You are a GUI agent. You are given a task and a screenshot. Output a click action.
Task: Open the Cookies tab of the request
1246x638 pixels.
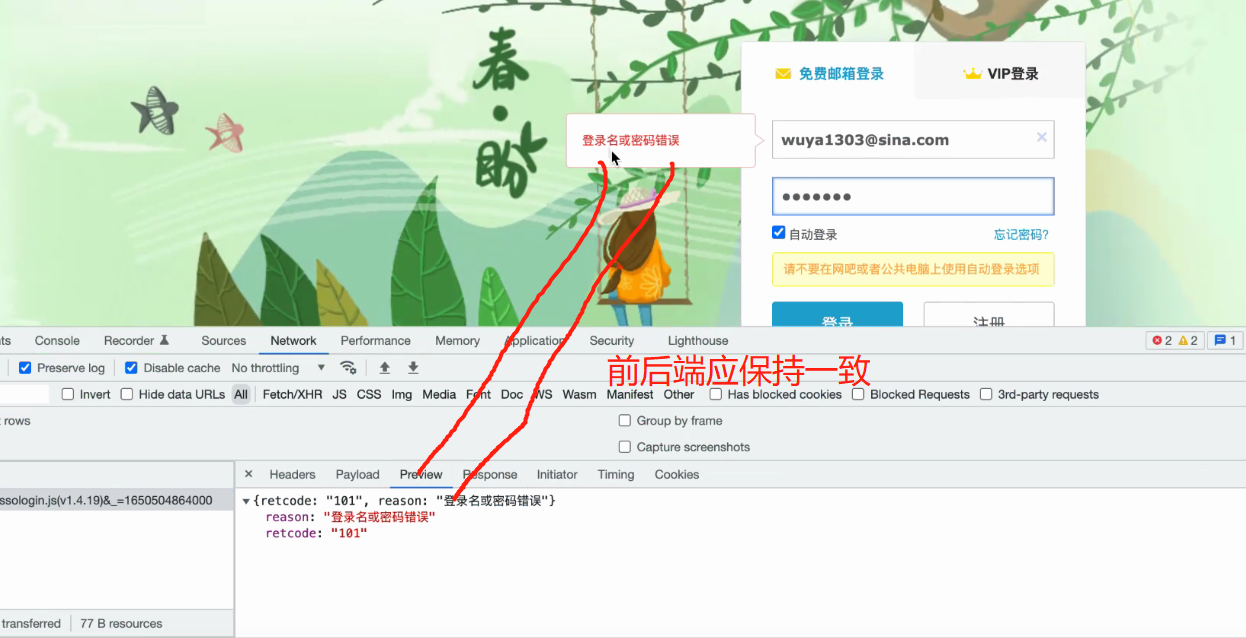pyautogui.click(x=677, y=474)
